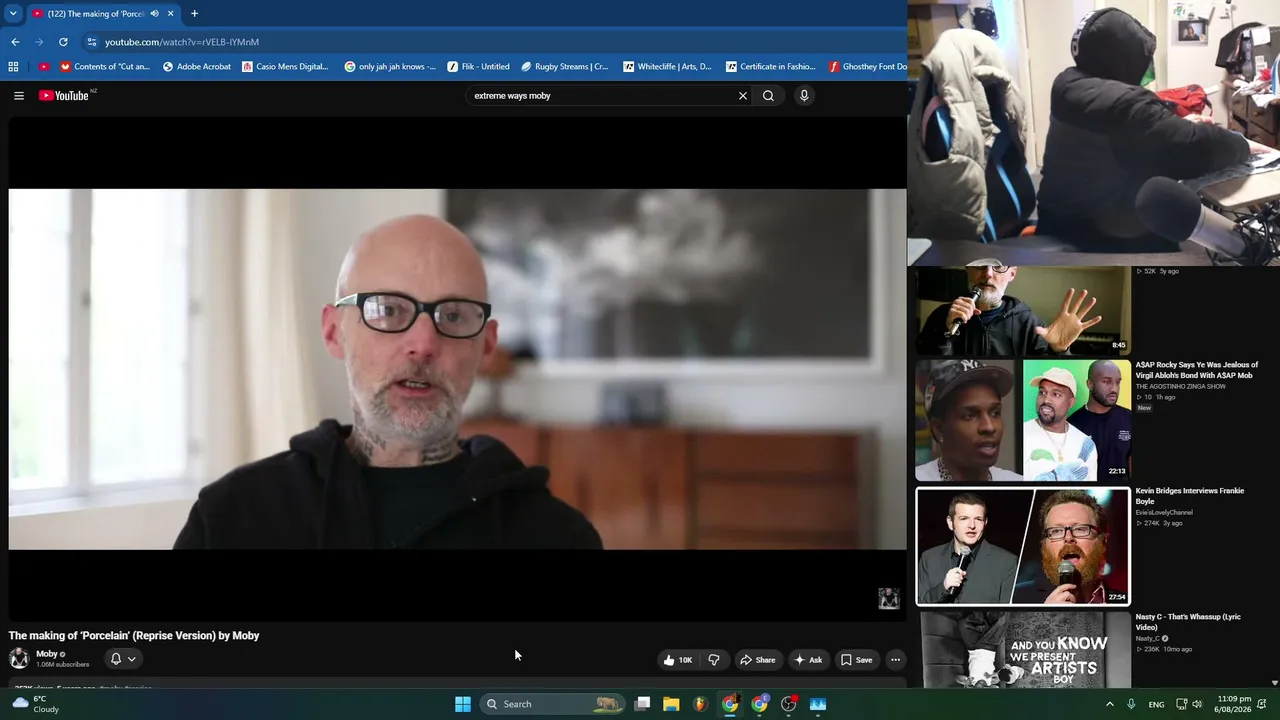Open notification bell dropdown for Moby
Screen dimensions: 1280x720
(122, 659)
